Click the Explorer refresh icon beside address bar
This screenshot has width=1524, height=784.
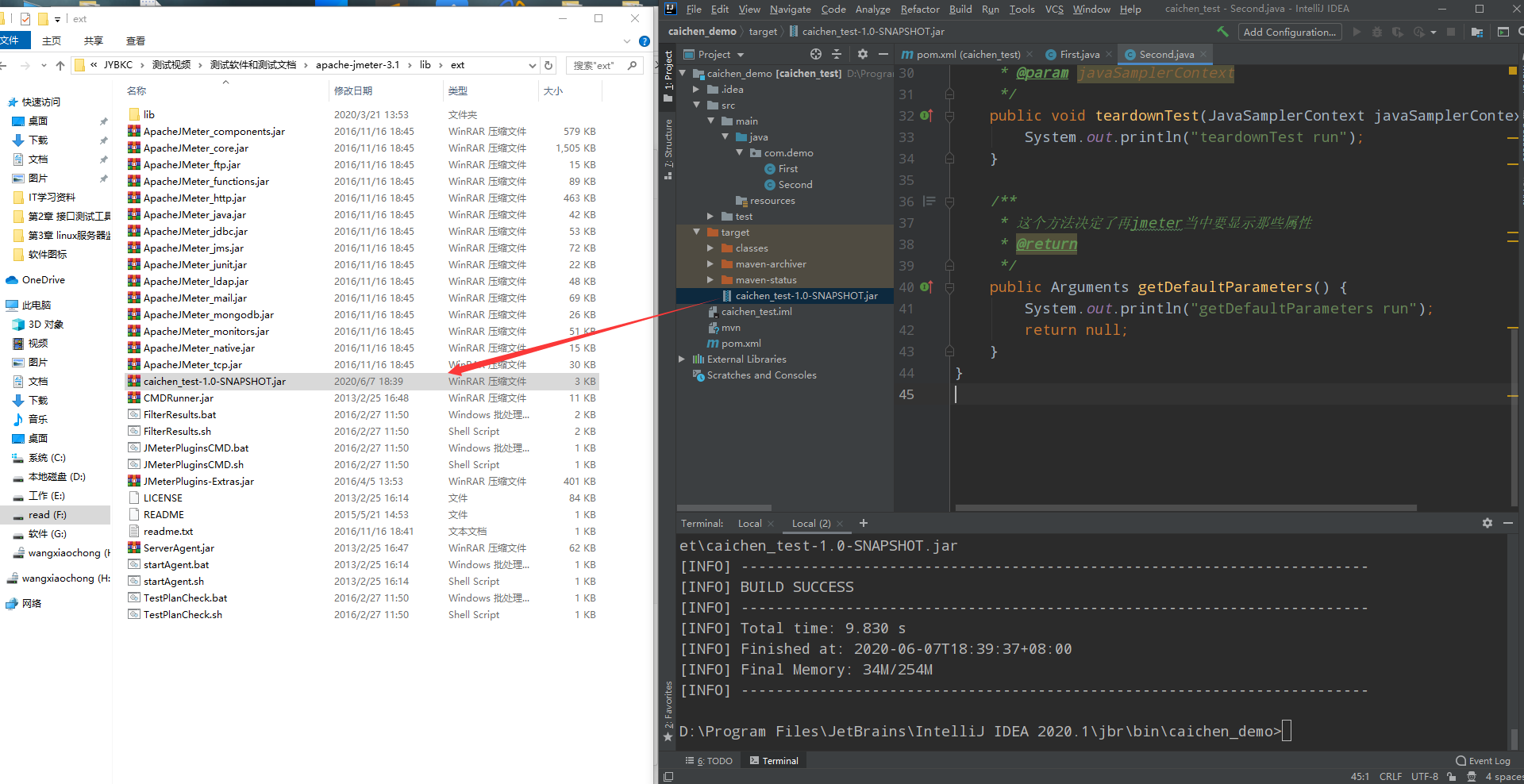pos(548,65)
